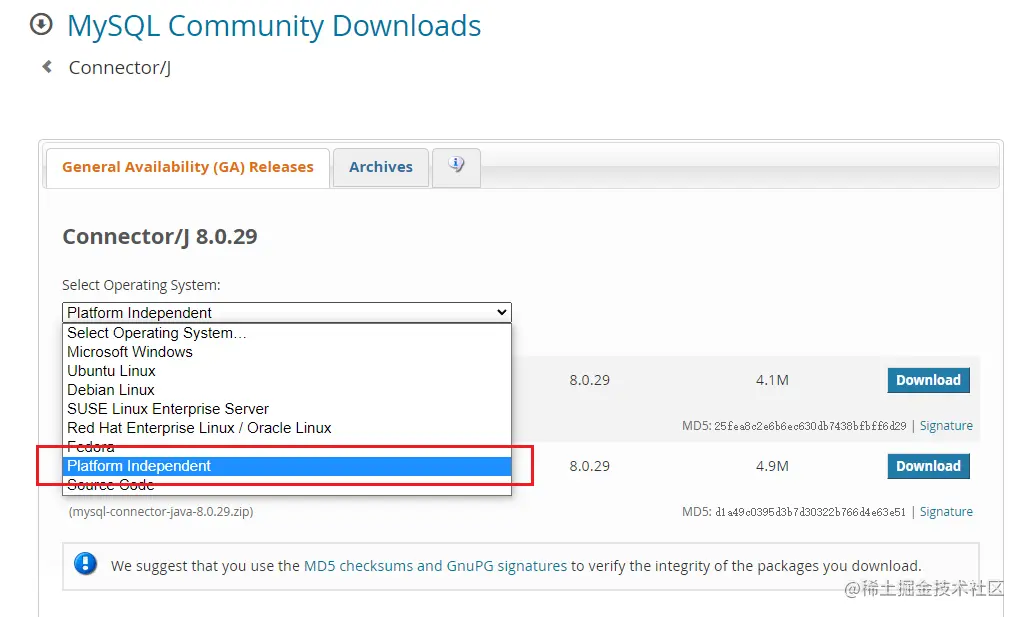The height and width of the screenshot is (617, 1023).
Task: Select Red Hat Enterprise Linux / Oracle Linux
Action: [x=286, y=428]
